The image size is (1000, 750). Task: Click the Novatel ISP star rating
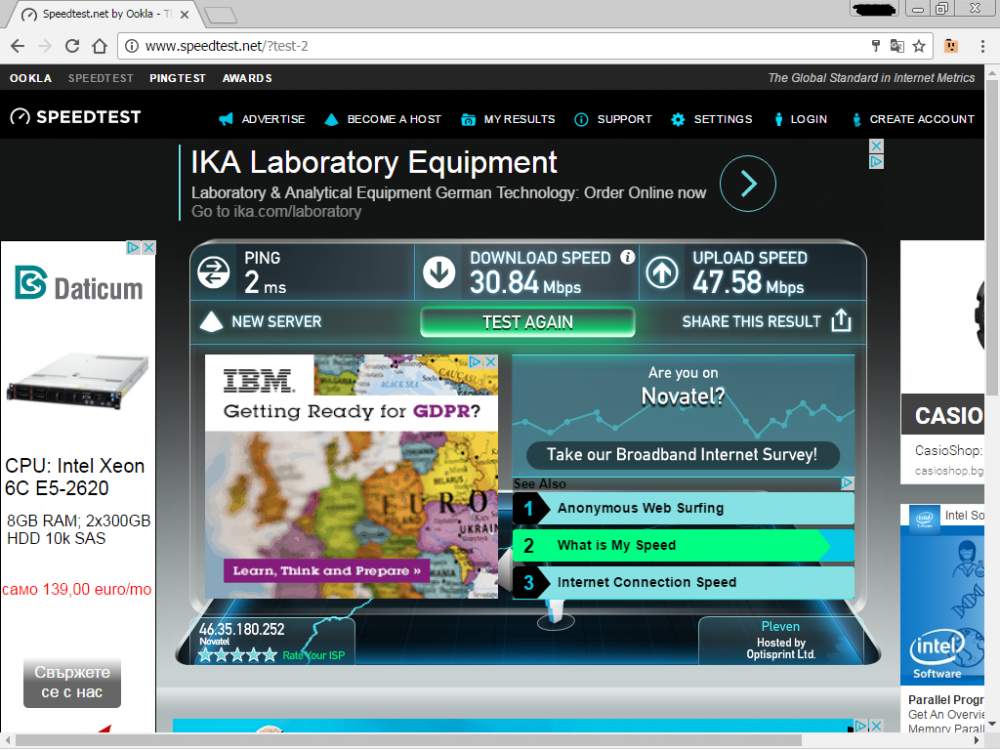237,655
